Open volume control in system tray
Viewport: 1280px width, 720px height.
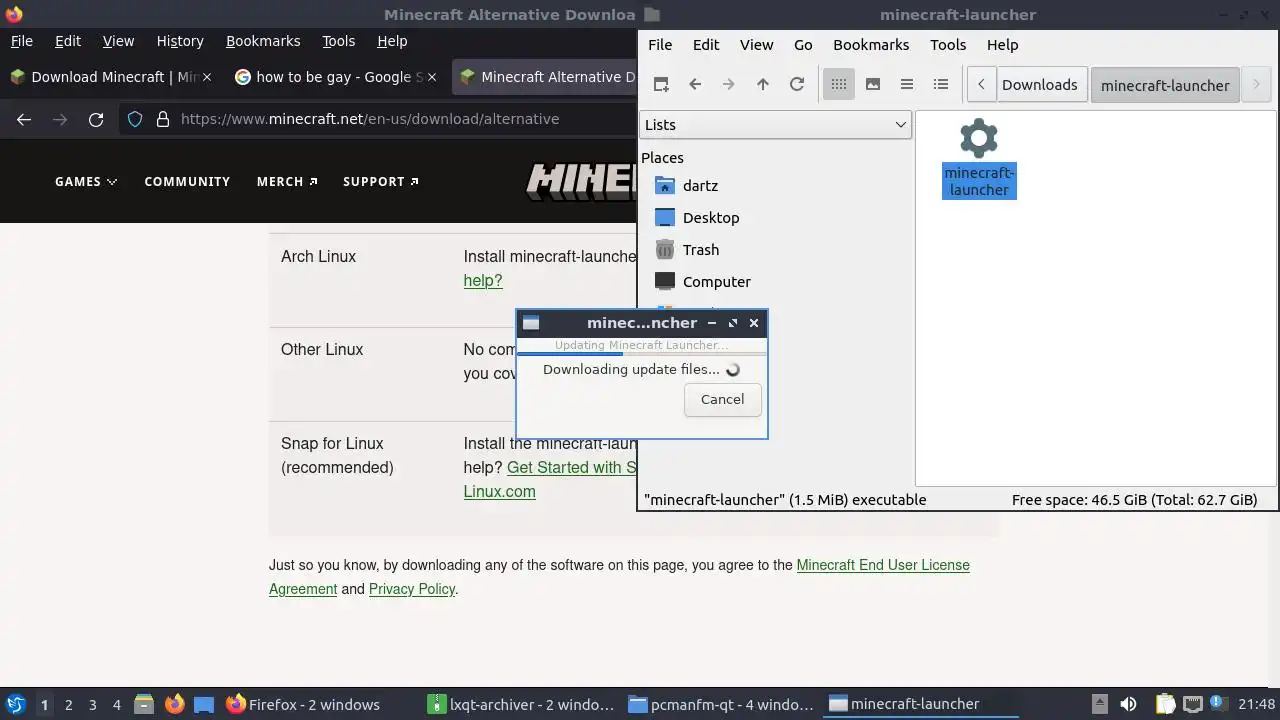click(x=1128, y=704)
